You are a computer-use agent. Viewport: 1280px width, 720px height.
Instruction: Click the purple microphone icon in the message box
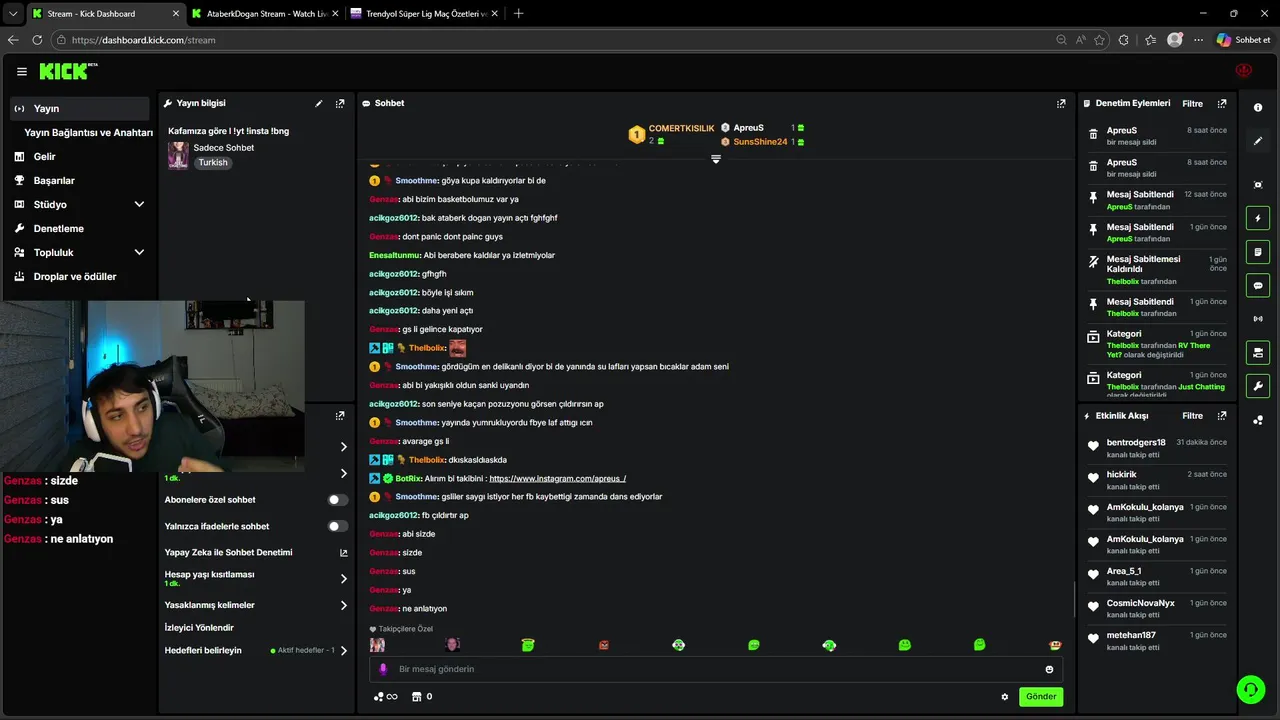tap(383, 669)
